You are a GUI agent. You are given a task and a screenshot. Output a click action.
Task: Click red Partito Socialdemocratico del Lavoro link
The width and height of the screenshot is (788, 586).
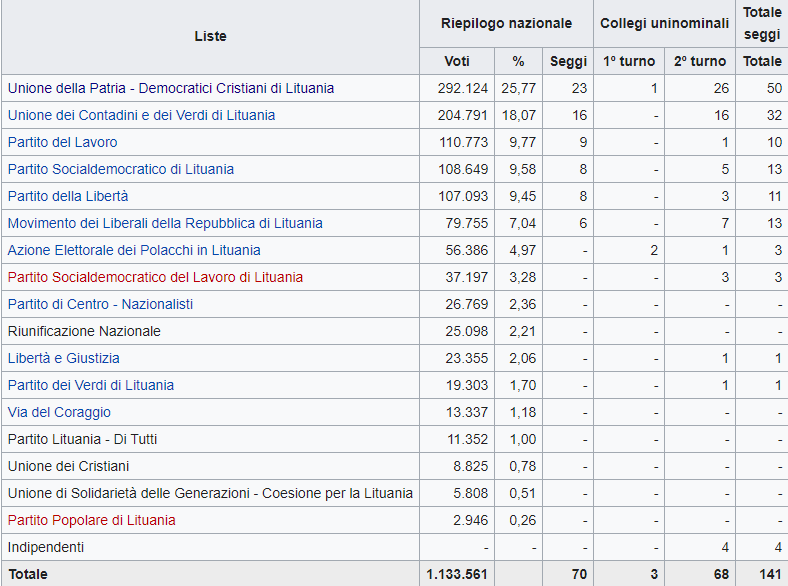coord(155,277)
